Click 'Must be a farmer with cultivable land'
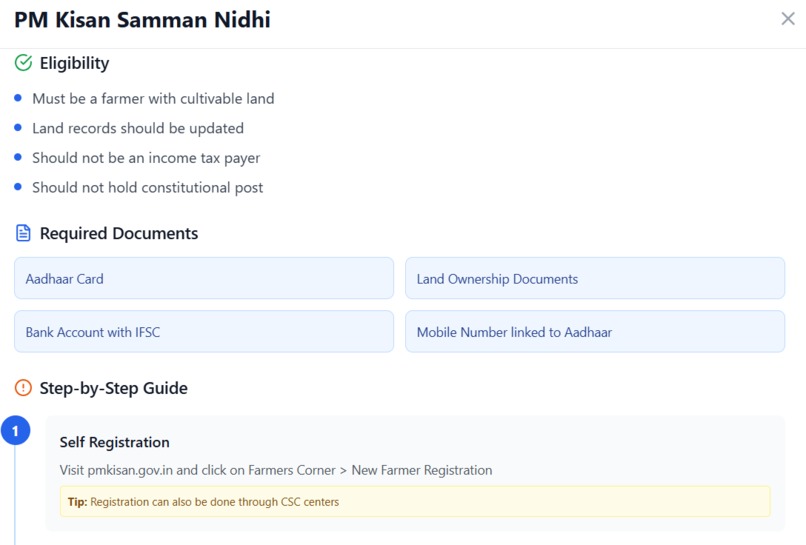806x545 pixels. pyautogui.click(x=153, y=98)
